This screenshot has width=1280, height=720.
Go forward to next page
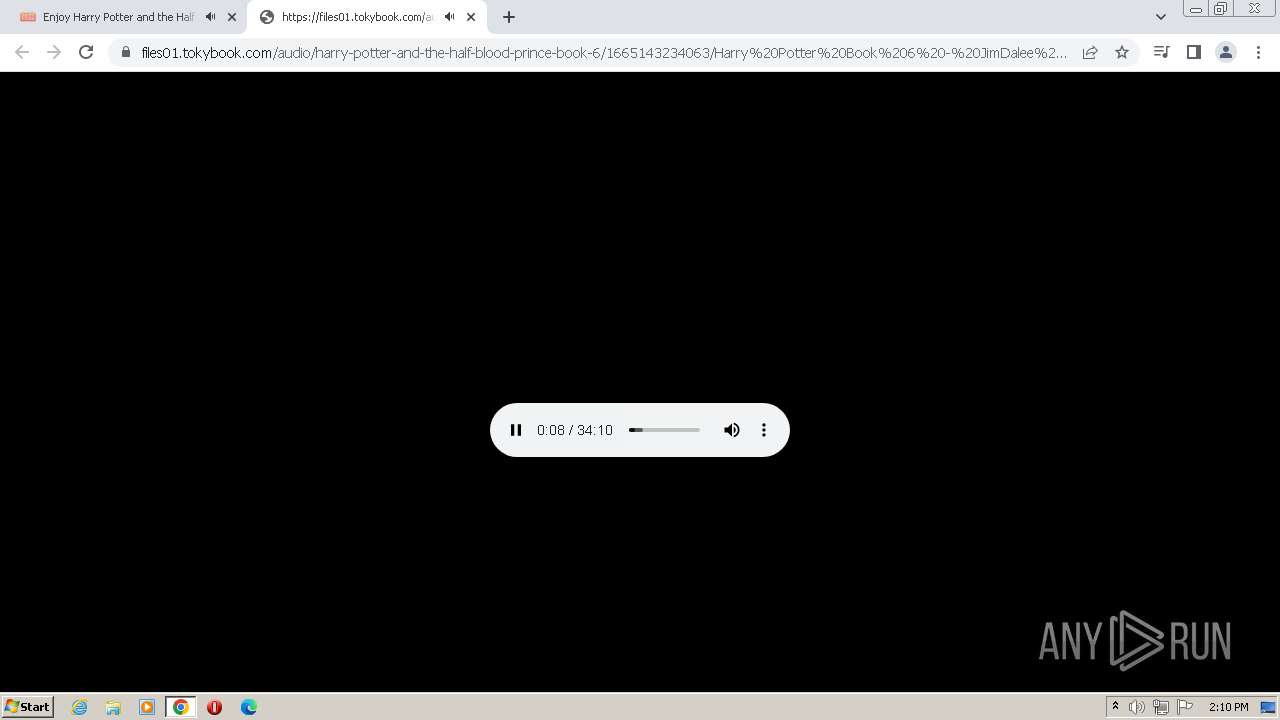click(54, 52)
